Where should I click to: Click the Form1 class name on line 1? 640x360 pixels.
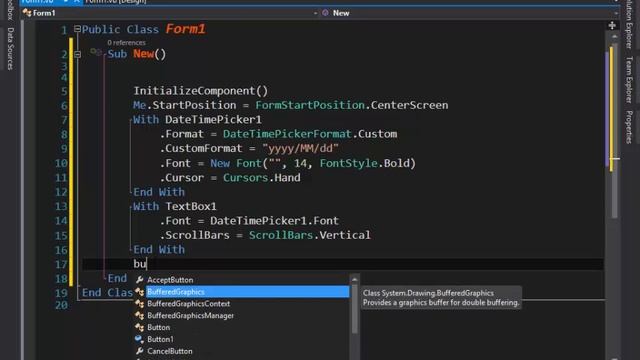[x=185, y=29]
